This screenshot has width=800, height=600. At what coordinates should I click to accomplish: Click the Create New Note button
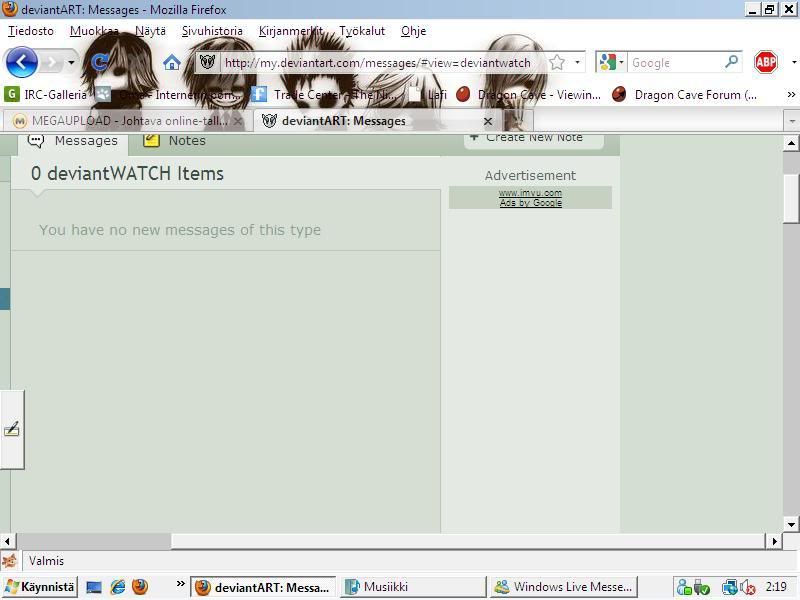534,139
